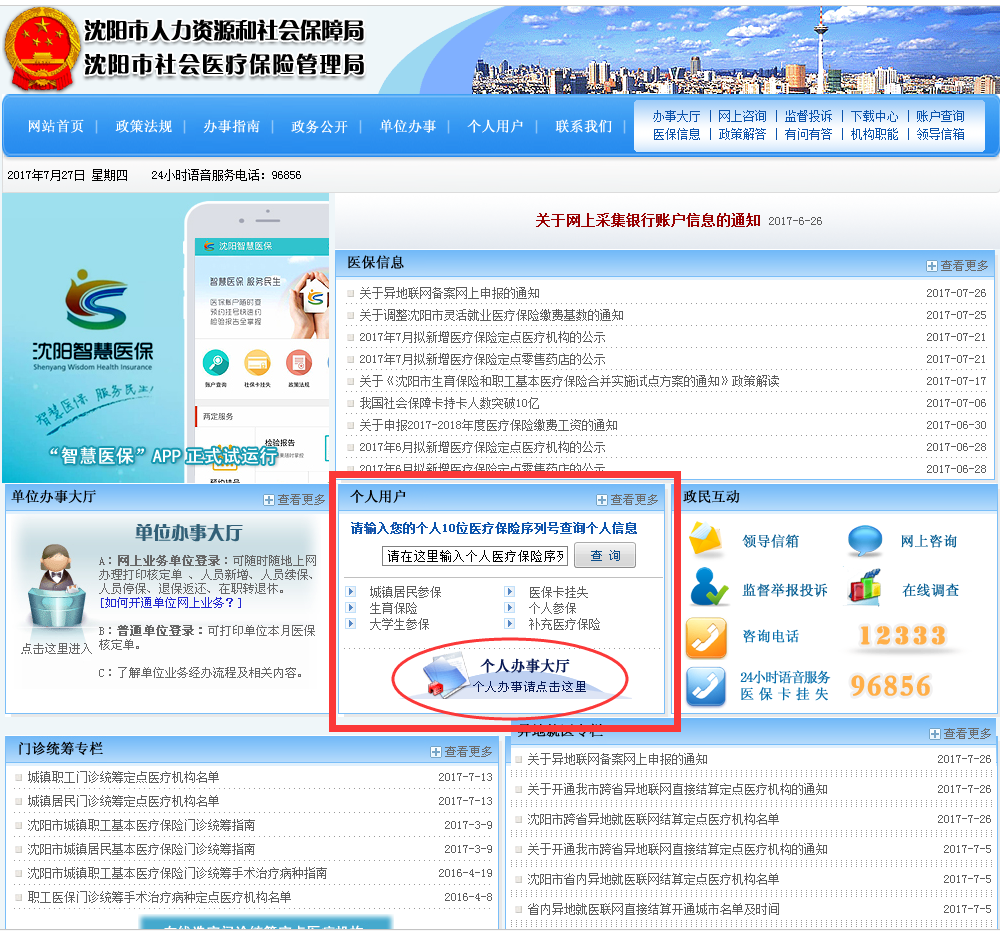
Task: Click the 领导信箱 mailbox icon
Action: tap(705, 540)
